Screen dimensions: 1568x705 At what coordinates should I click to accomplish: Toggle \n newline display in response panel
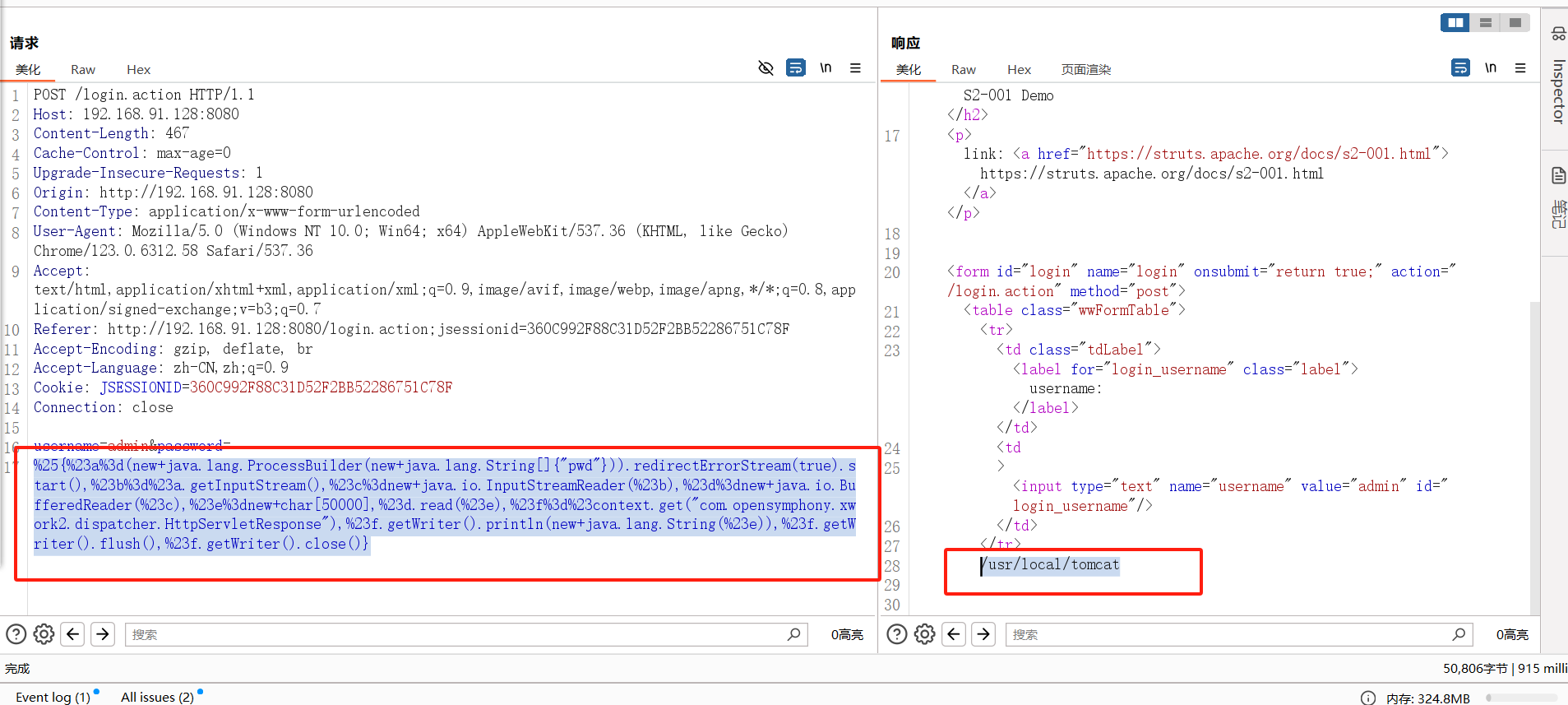click(x=1491, y=67)
